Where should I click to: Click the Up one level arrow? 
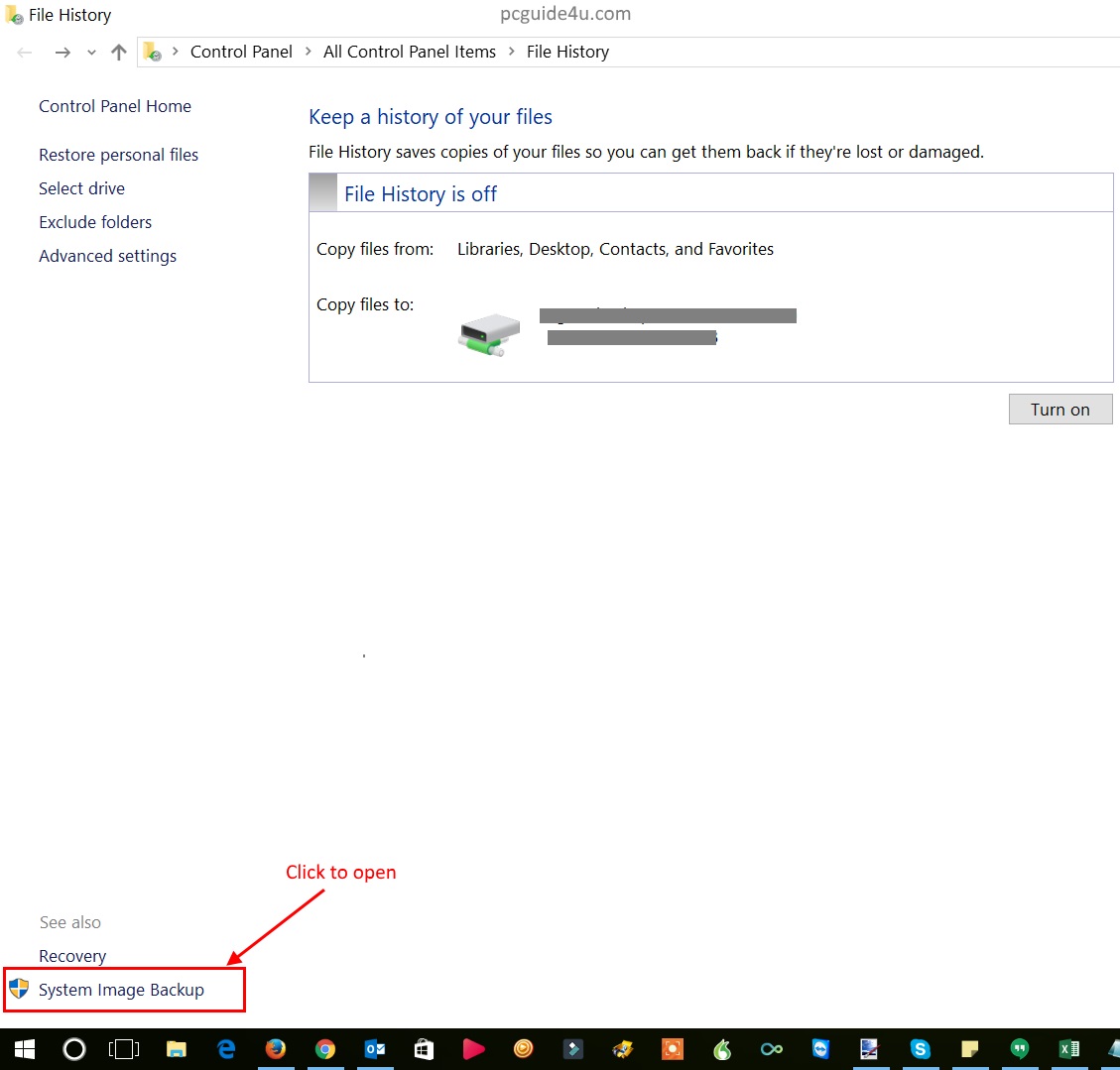[119, 53]
